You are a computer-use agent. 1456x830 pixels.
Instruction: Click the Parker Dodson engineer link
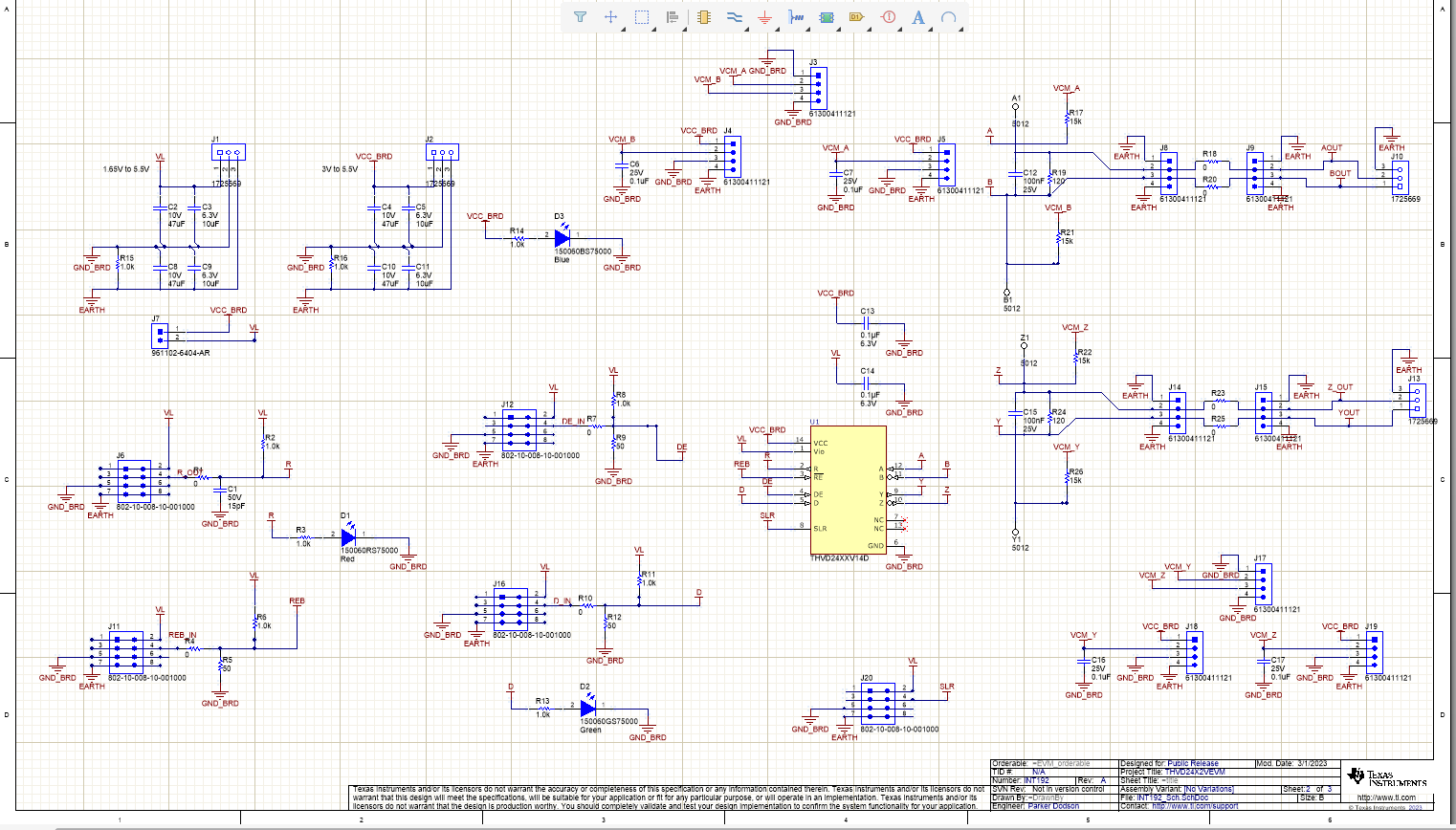(1052, 804)
